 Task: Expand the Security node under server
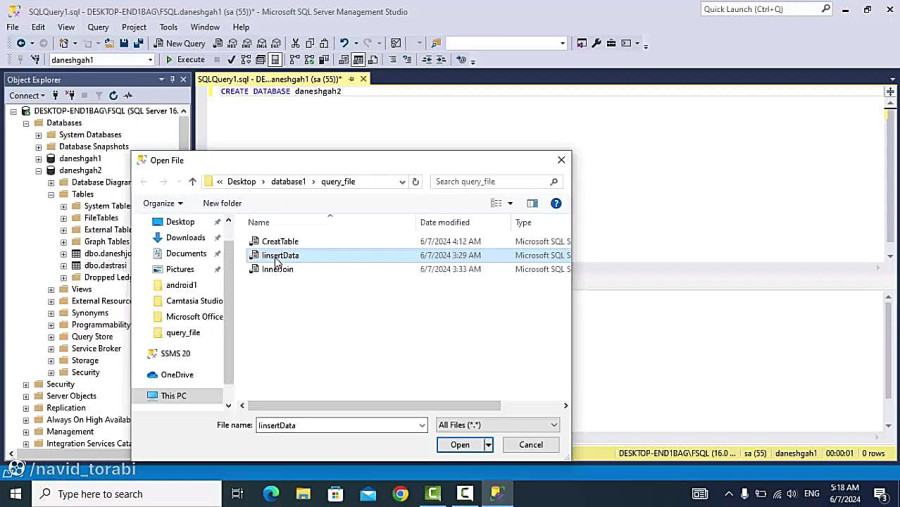point(26,384)
